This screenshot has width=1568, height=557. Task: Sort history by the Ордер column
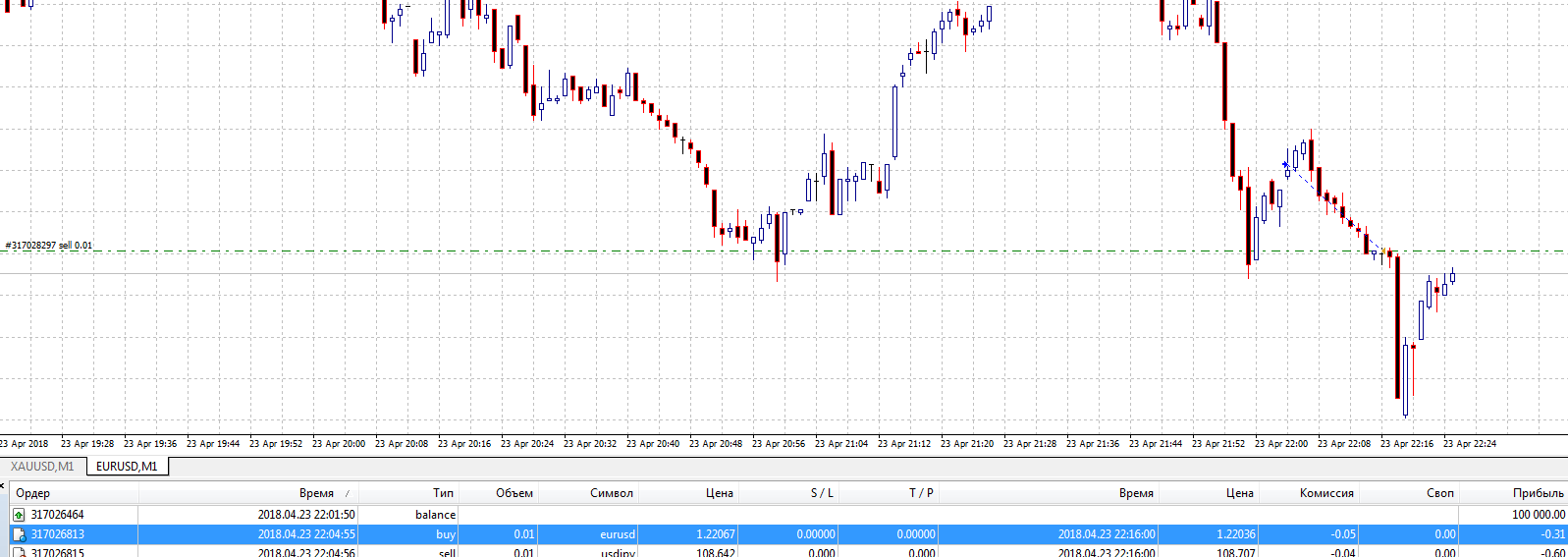click(x=32, y=493)
